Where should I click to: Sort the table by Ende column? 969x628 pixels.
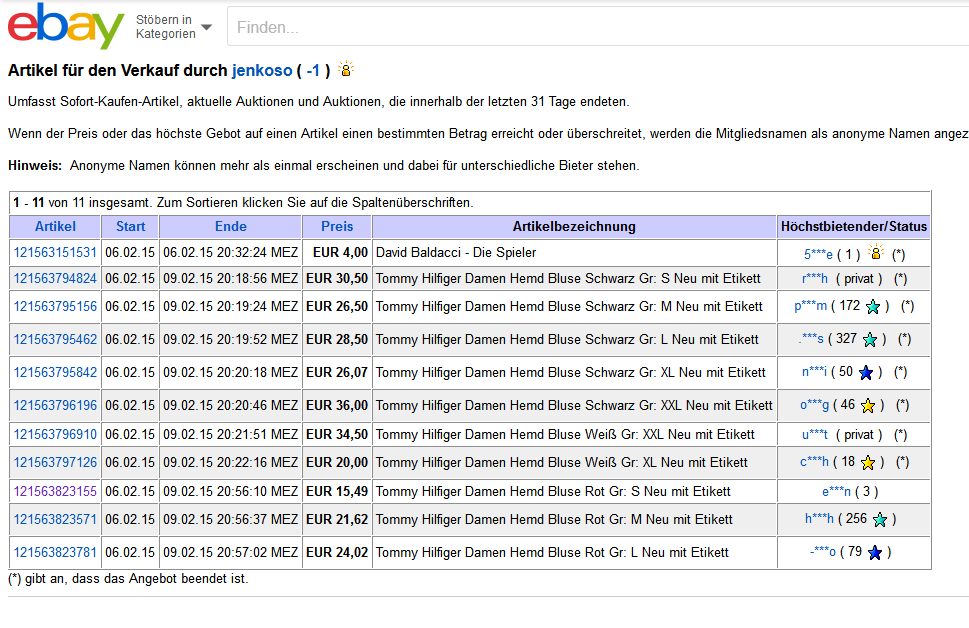(230, 227)
